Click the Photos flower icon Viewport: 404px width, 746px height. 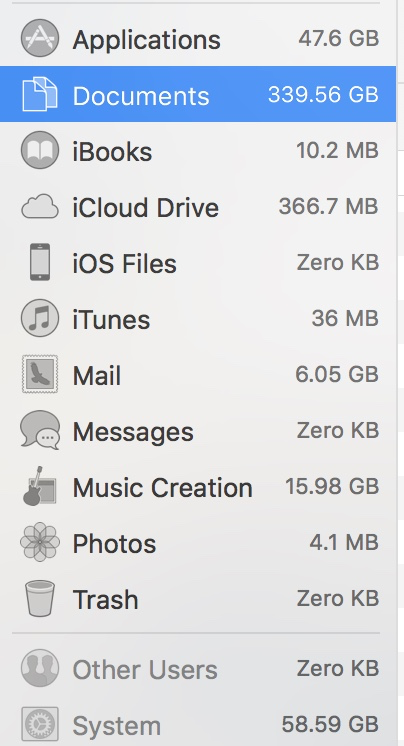pyautogui.click(x=40, y=542)
